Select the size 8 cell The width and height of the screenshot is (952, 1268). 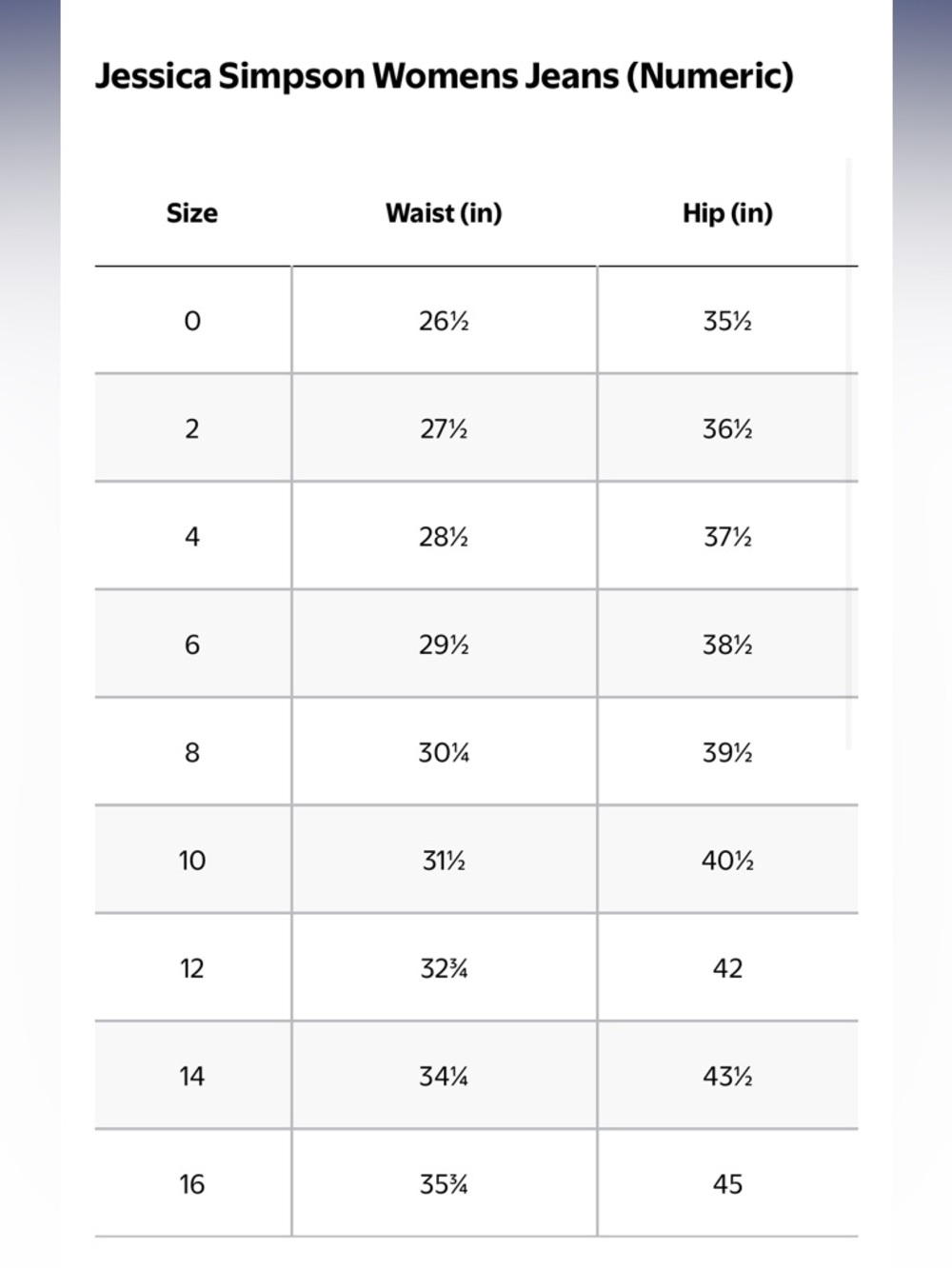[x=192, y=752]
